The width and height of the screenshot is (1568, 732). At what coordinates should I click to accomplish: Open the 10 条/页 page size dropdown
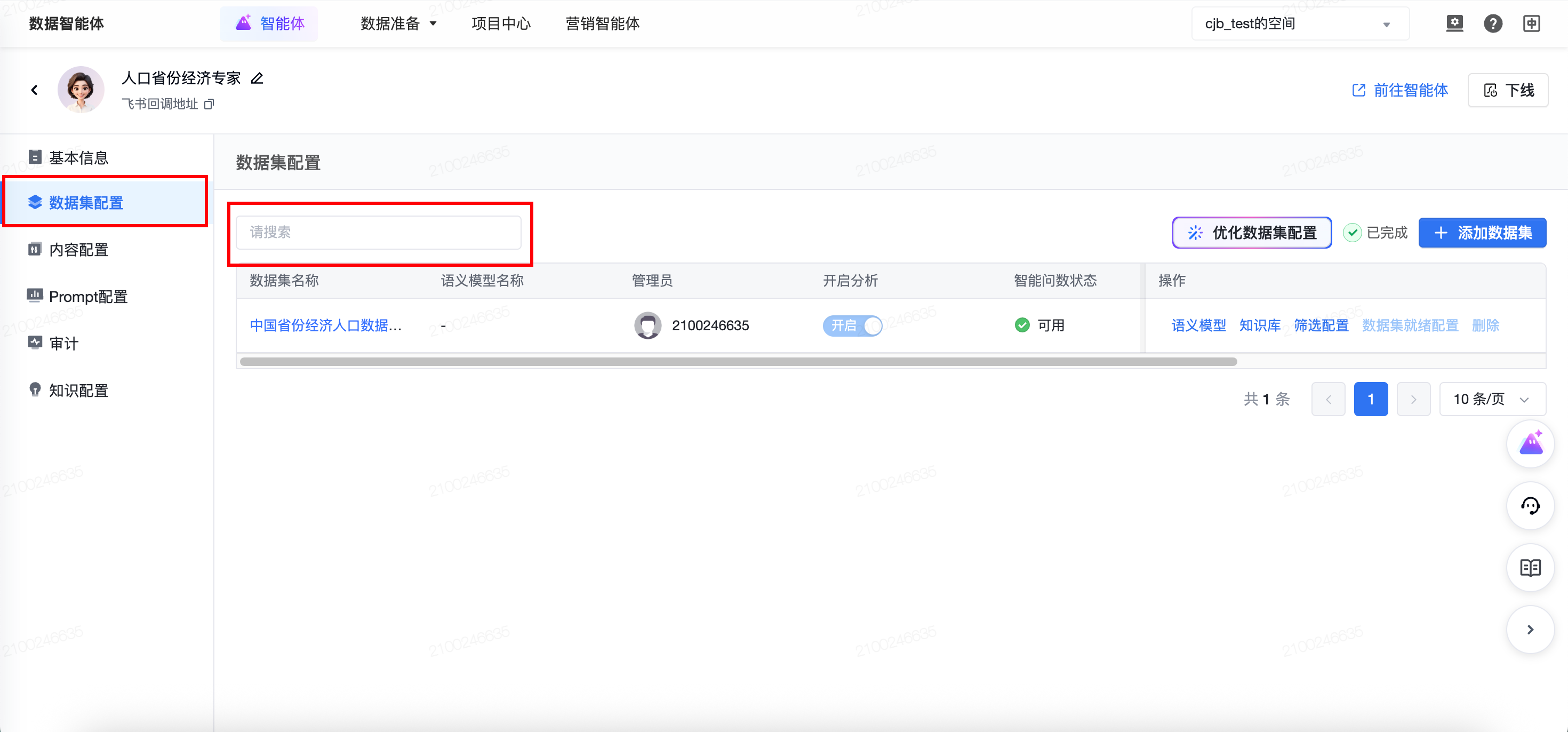pyautogui.click(x=1491, y=400)
